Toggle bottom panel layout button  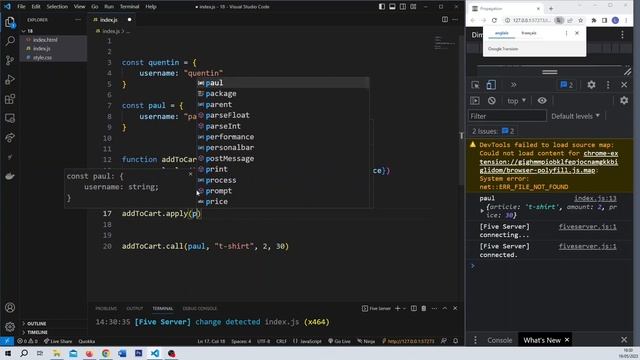392,7
